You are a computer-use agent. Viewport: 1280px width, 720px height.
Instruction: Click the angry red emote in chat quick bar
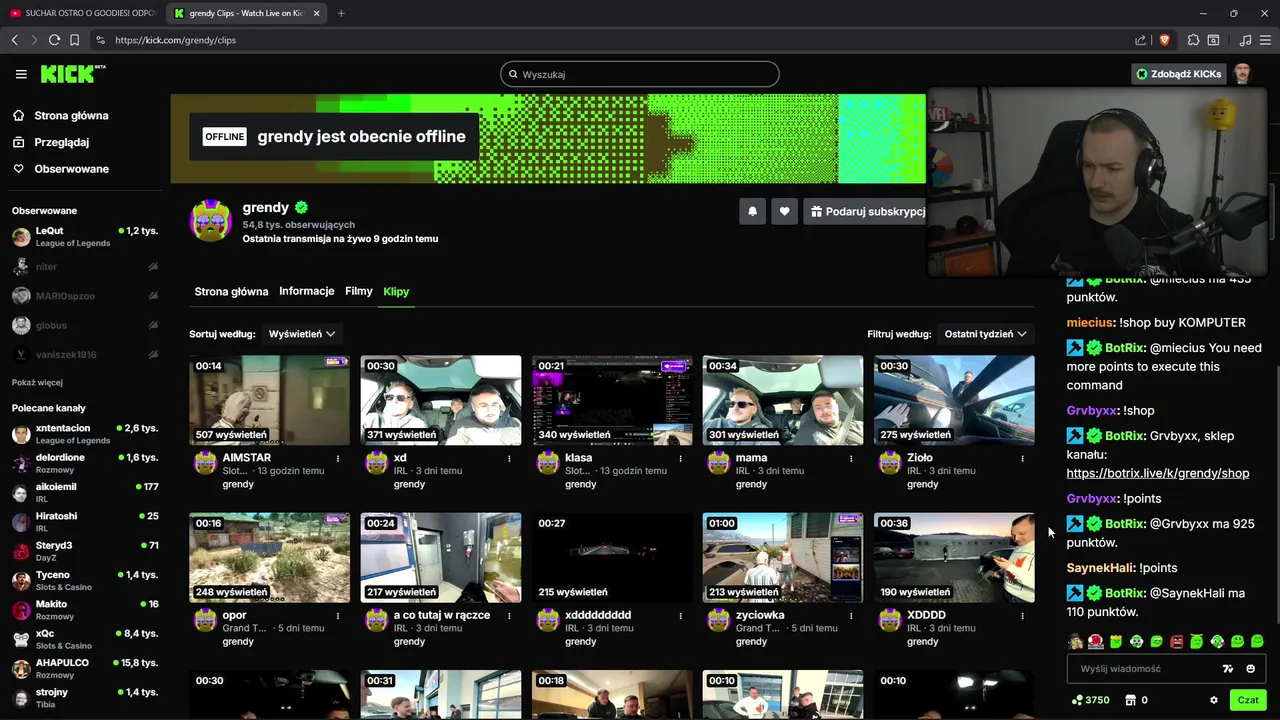coord(1177,641)
